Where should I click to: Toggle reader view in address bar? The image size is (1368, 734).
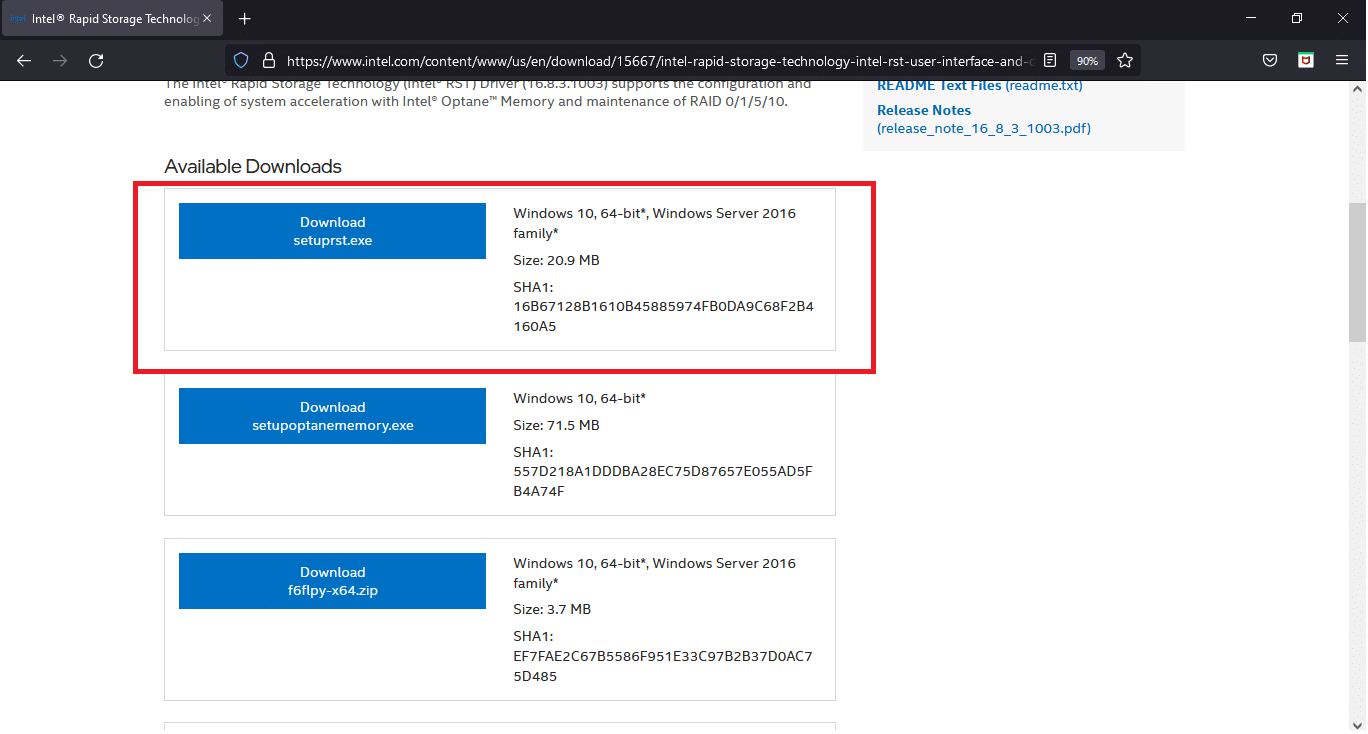1050,61
